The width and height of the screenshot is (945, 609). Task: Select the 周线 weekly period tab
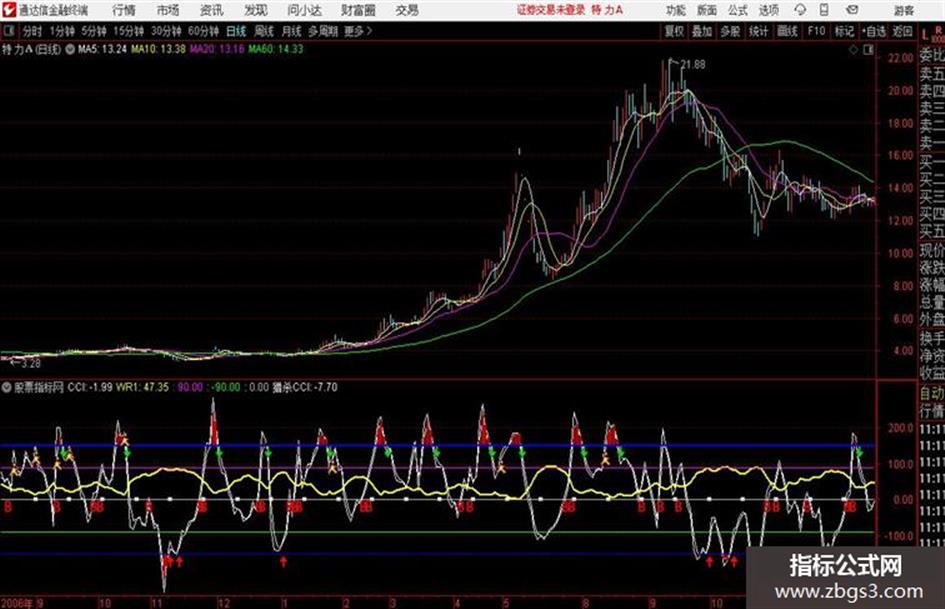click(264, 31)
